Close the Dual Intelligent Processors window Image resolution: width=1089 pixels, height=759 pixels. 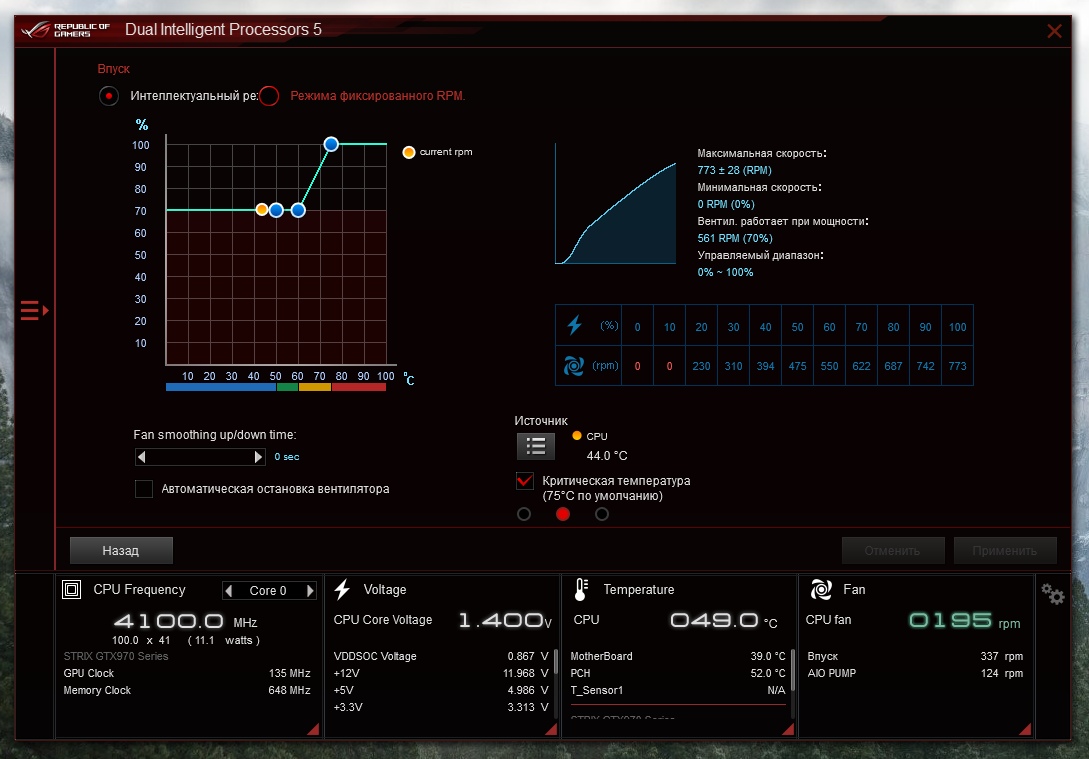click(1054, 31)
